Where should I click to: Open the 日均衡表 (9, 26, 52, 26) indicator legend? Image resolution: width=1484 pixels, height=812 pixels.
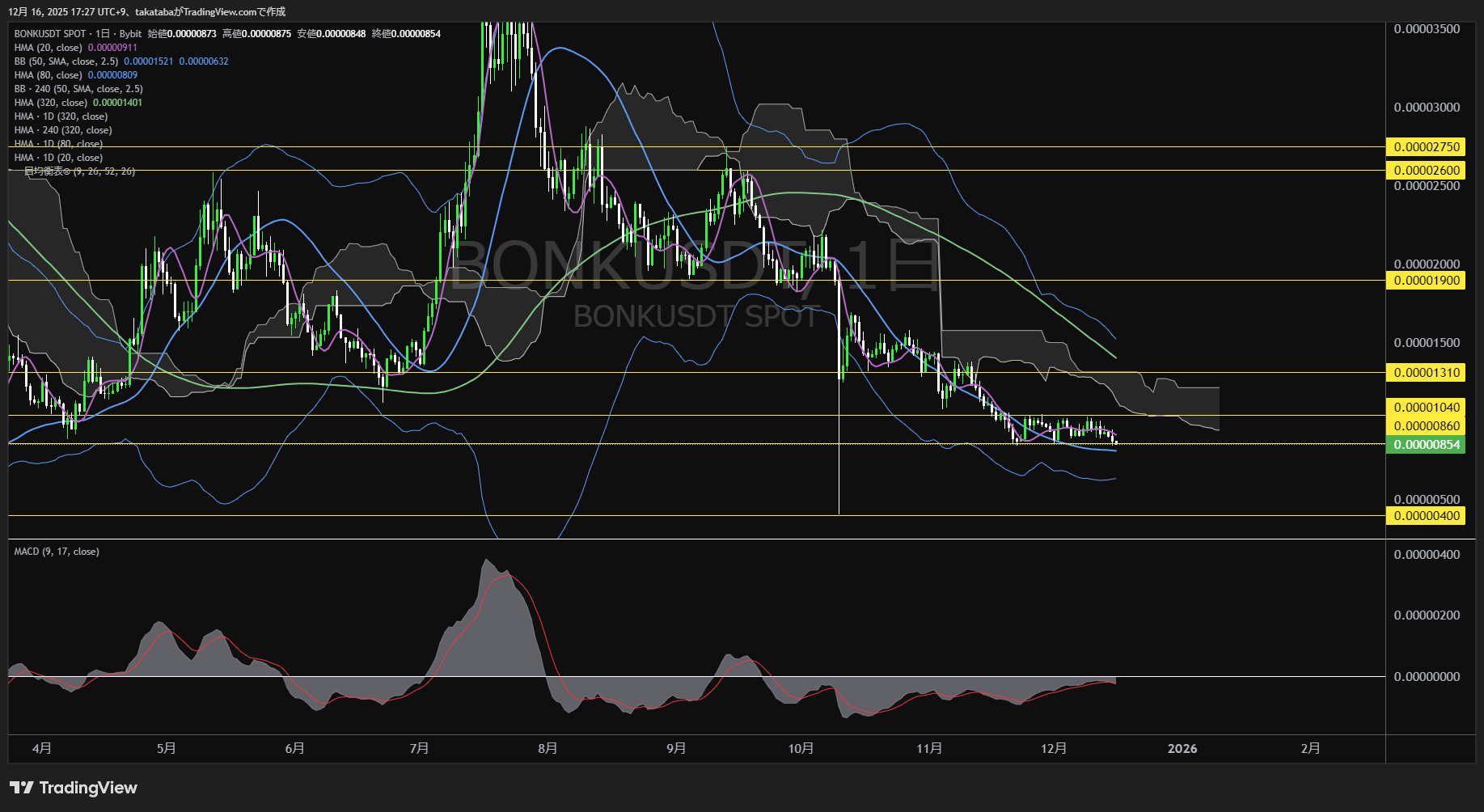coord(79,171)
